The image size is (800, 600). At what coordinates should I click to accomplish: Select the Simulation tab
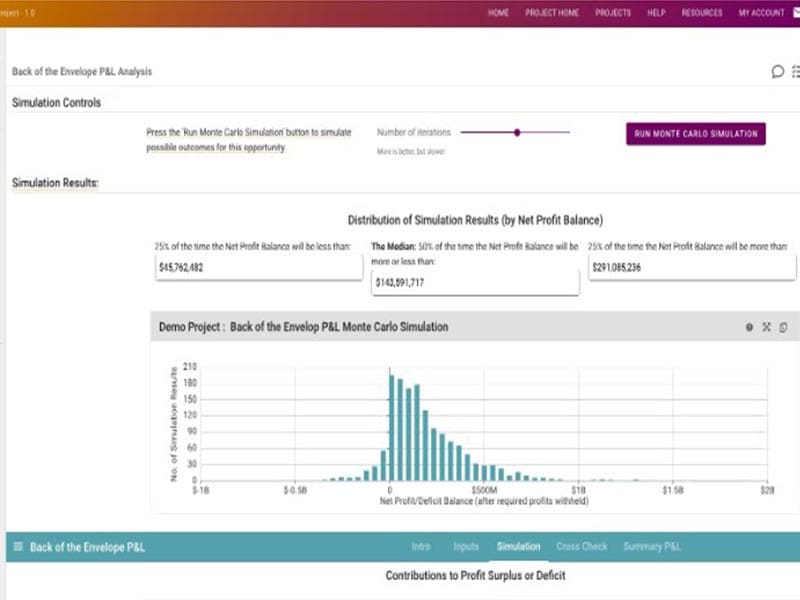pos(518,546)
